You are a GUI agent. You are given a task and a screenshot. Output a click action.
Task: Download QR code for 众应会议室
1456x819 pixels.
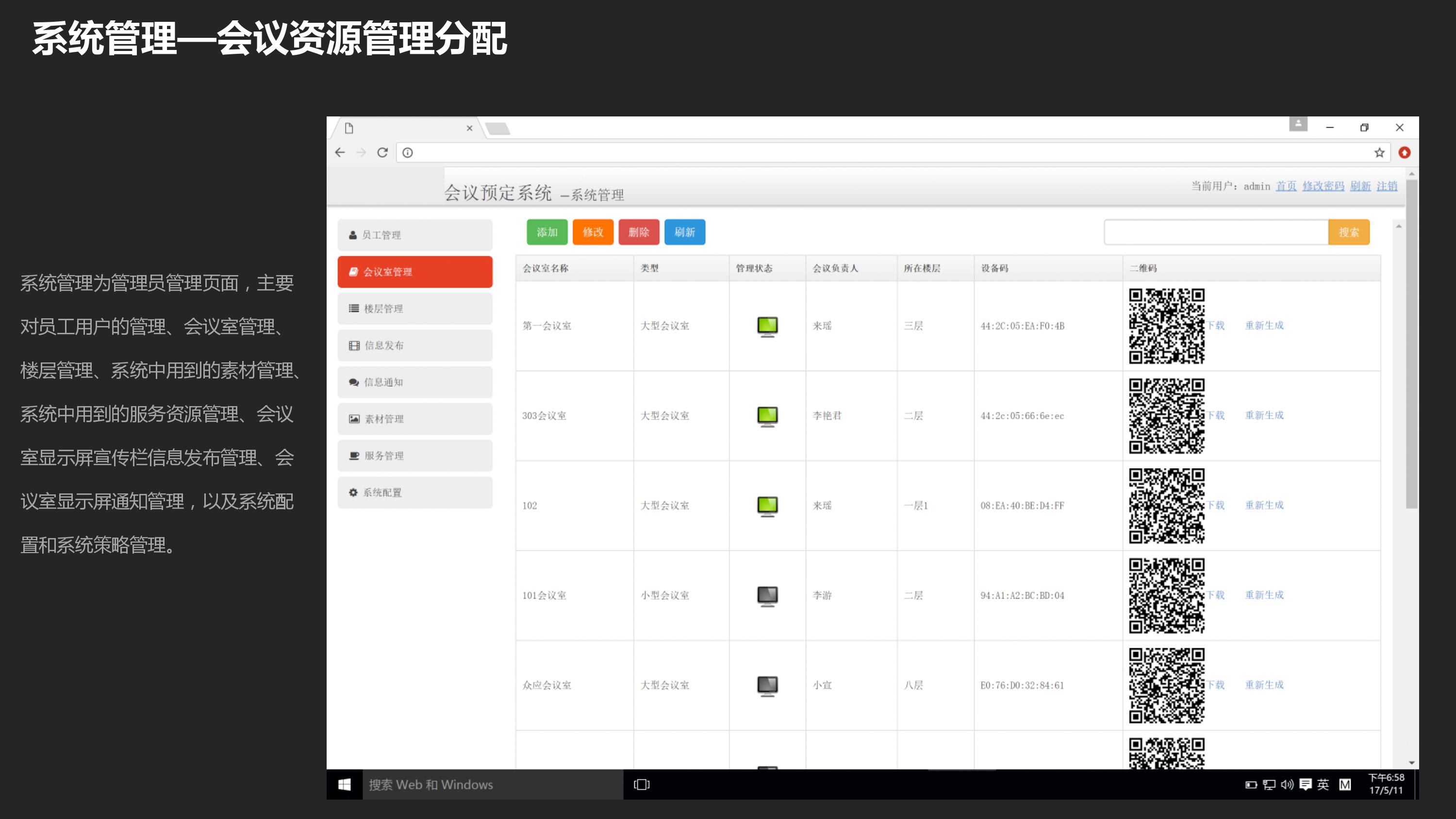(1216, 685)
